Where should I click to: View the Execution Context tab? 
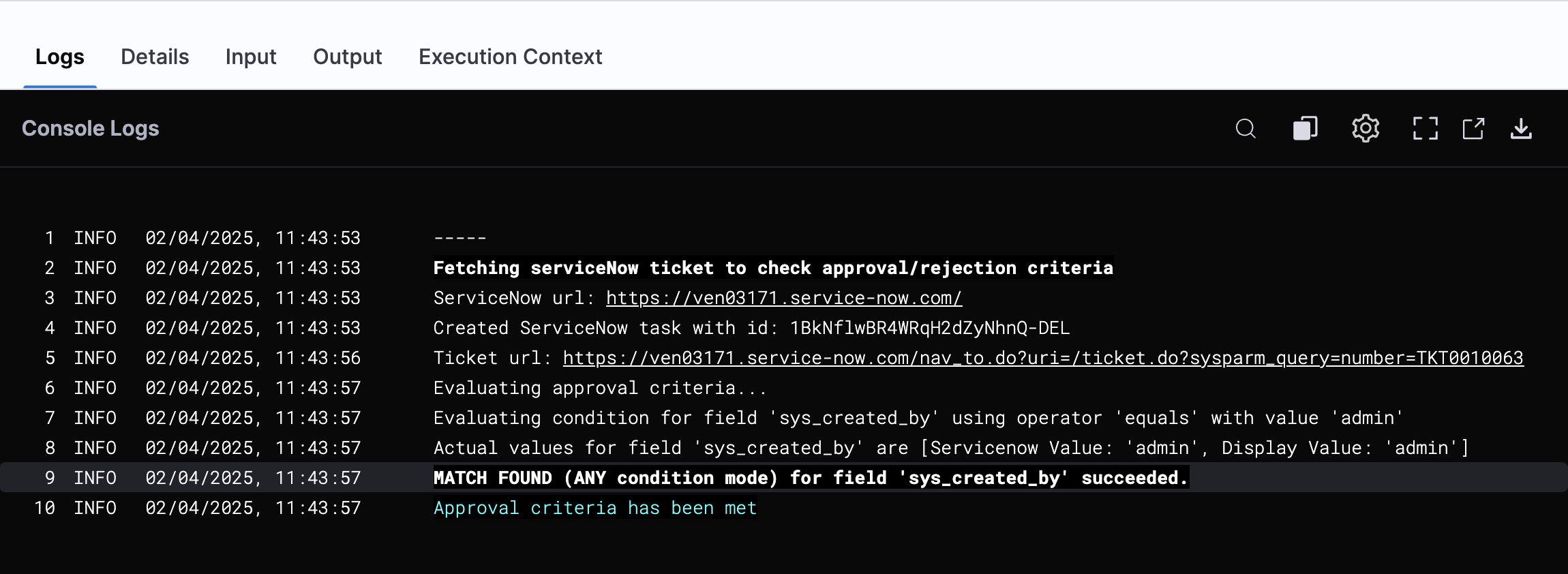click(x=510, y=57)
